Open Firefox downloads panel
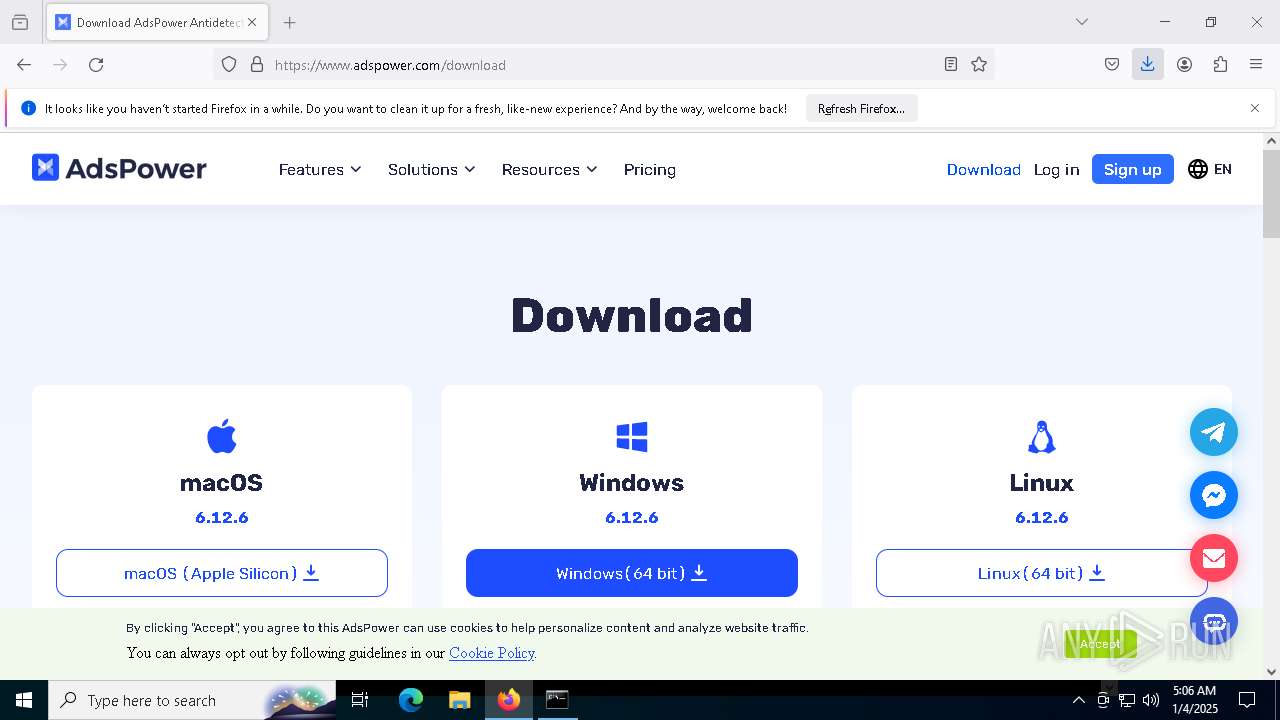This screenshot has height=720, width=1280. pyautogui.click(x=1147, y=64)
